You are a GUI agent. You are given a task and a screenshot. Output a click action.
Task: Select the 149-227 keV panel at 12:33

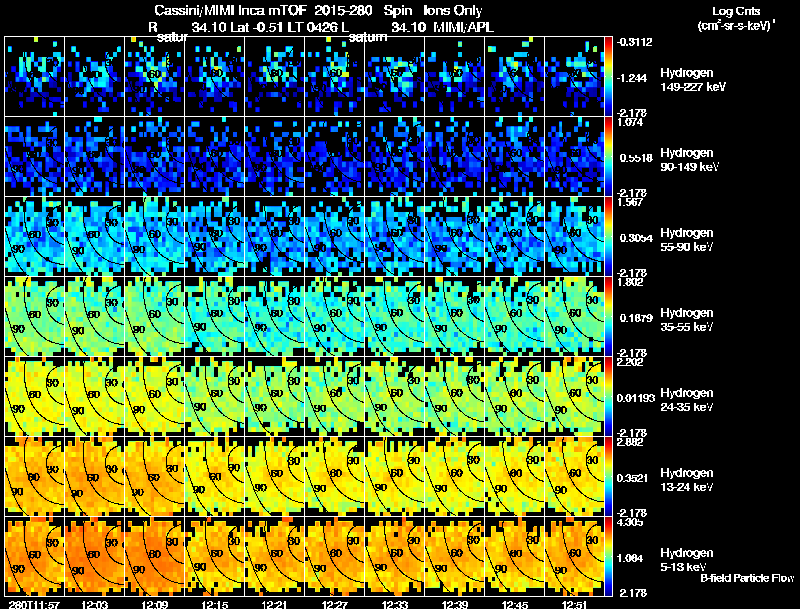coord(395,77)
